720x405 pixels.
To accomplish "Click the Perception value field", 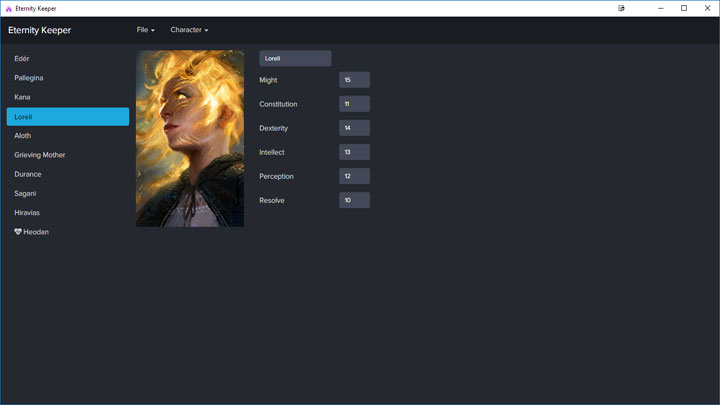I will tap(354, 176).
